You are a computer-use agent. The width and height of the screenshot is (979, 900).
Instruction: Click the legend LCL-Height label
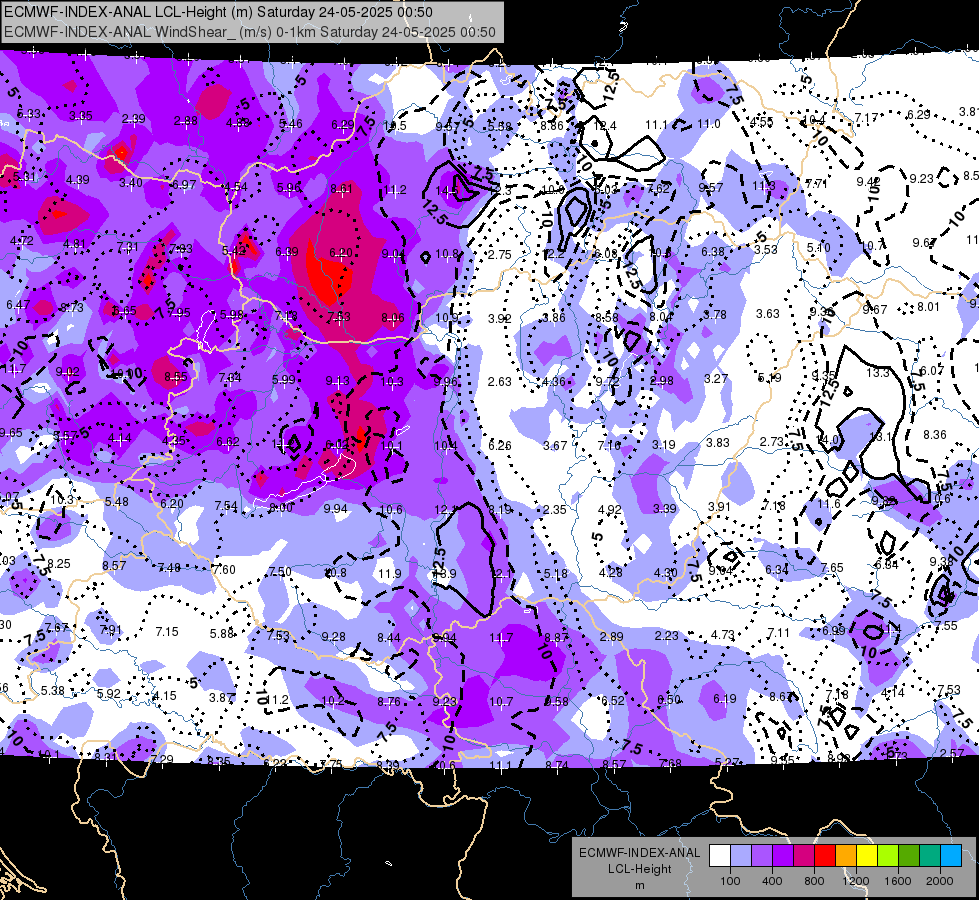point(639,869)
